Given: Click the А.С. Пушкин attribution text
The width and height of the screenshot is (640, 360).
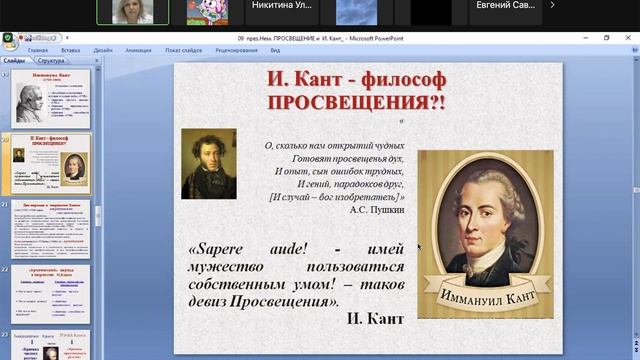Looking at the screenshot, I should [377, 210].
